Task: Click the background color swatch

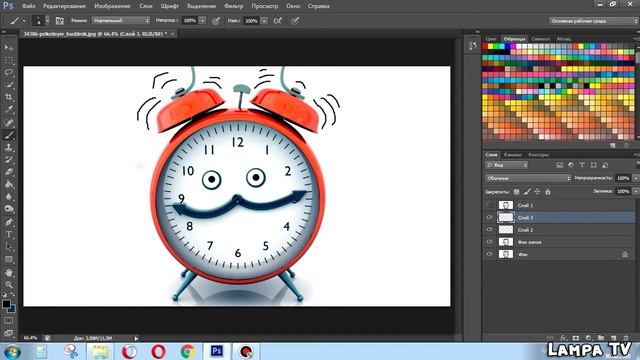Action: click(12, 309)
